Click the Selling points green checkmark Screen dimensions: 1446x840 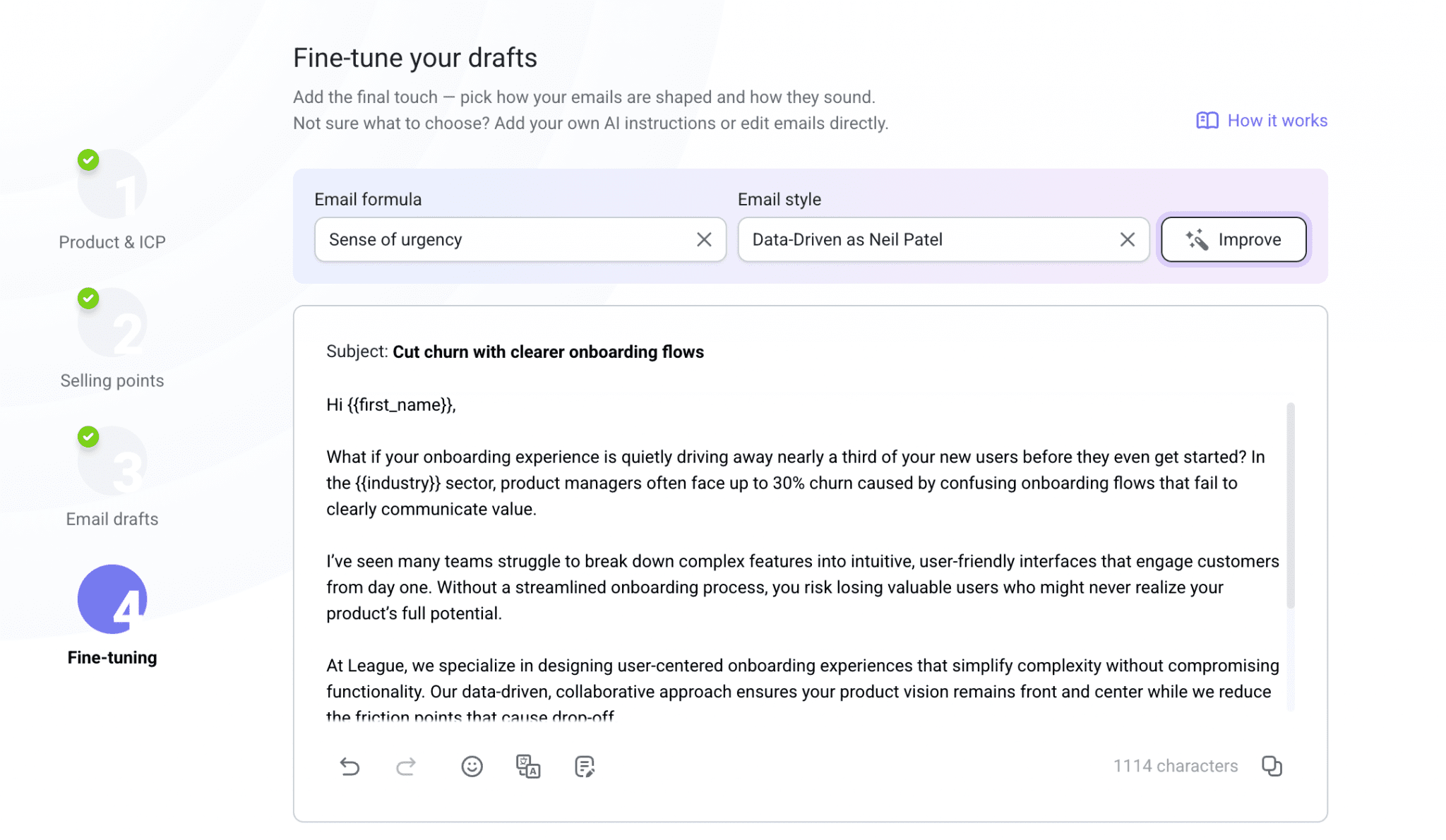tap(88, 299)
